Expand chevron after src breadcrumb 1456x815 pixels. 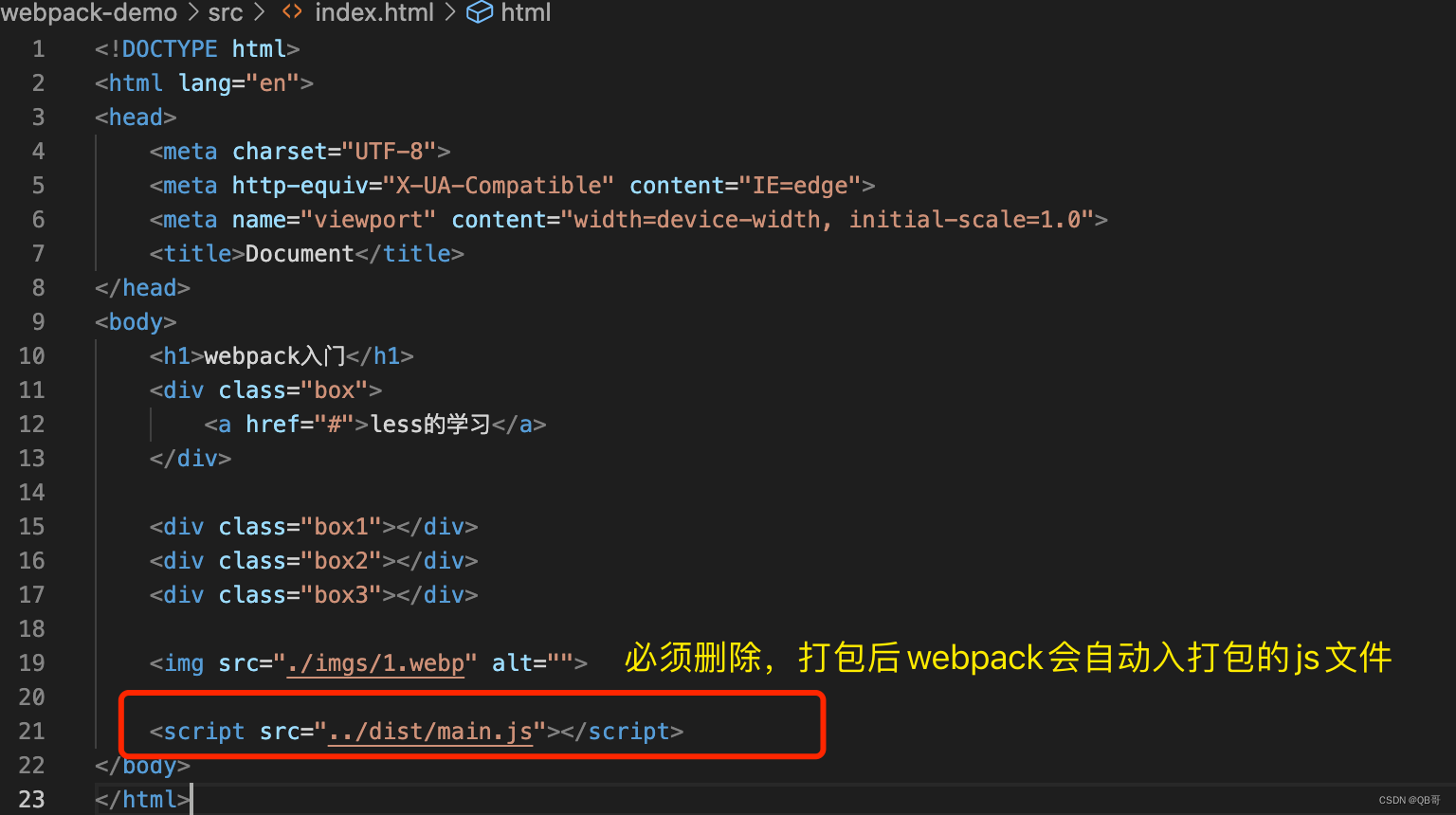259,12
